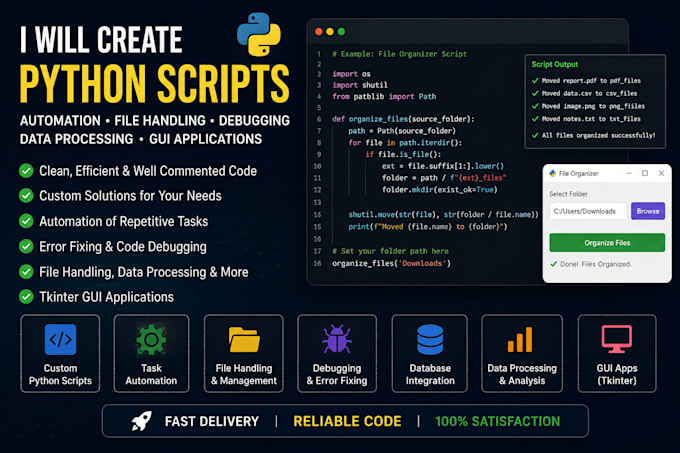Click the '# Example: File Organizer Script' comment
The image size is (680, 453).
click(x=399, y=54)
